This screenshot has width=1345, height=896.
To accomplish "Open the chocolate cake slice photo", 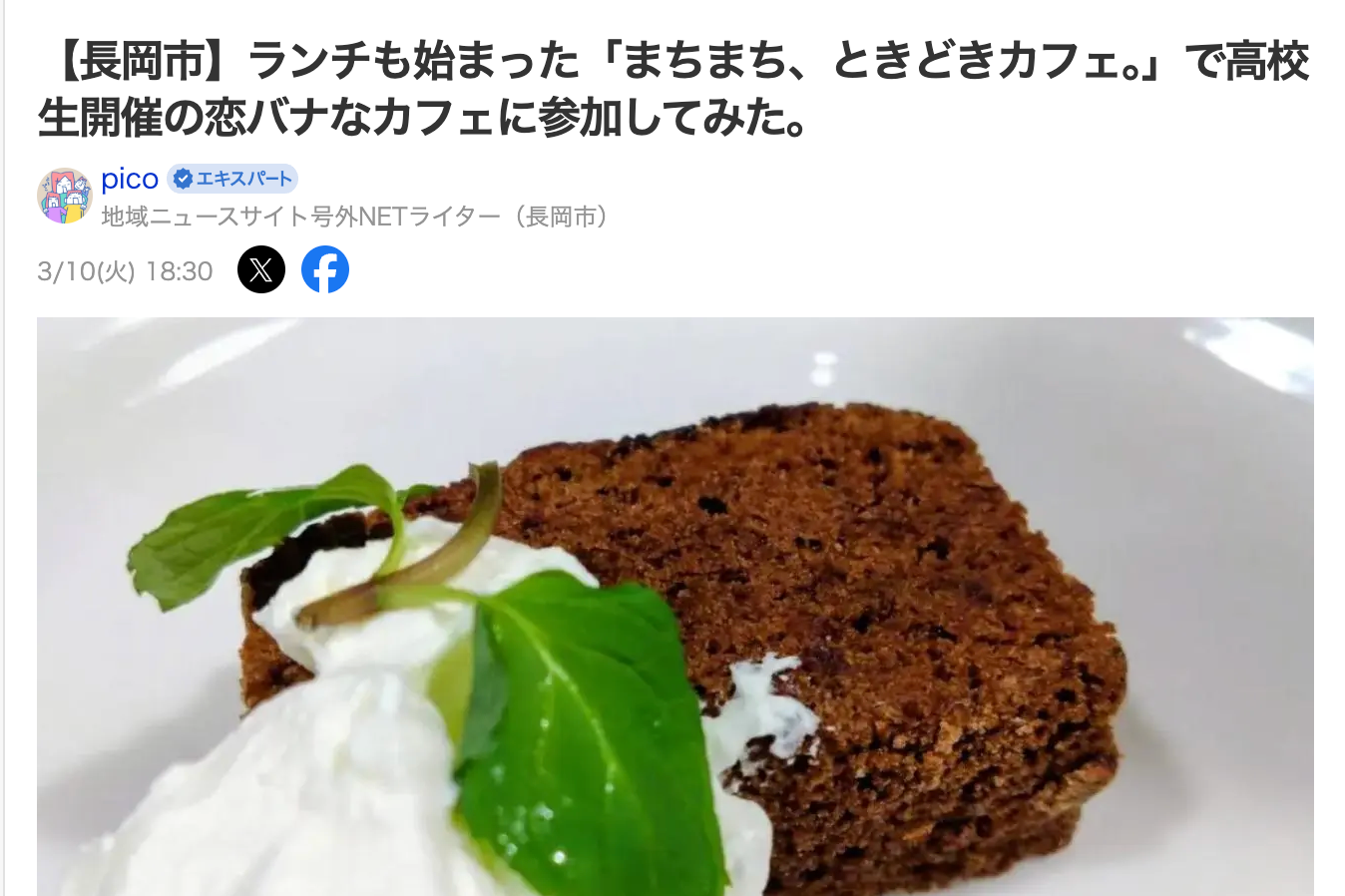I will tap(674, 607).
